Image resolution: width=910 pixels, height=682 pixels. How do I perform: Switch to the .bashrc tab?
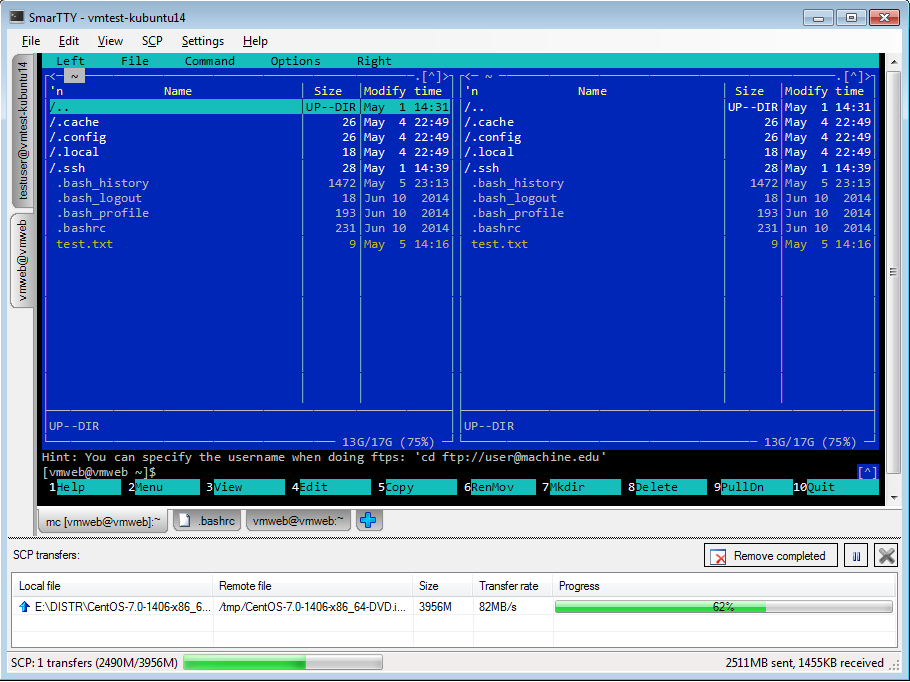pyautogui.click(x=208, y=521)
